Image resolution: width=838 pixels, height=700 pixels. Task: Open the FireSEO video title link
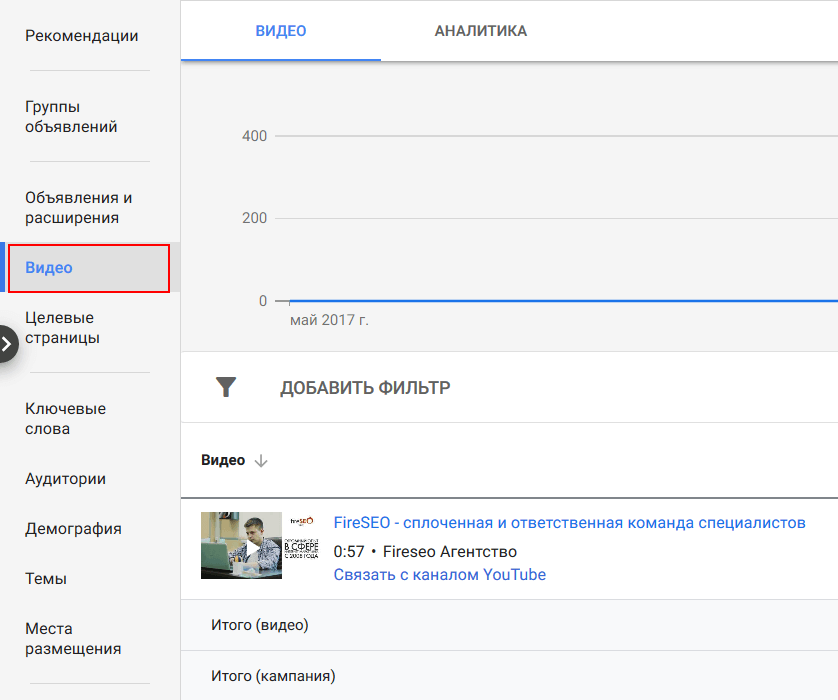pos(569,523)
